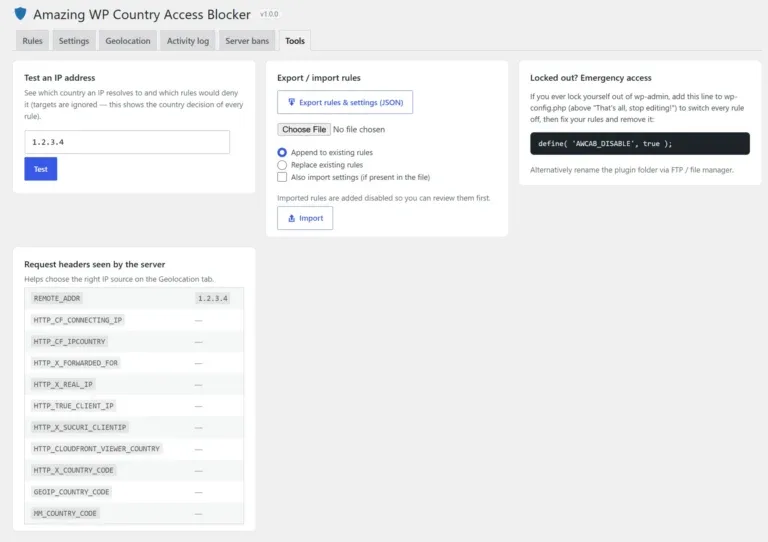Screen dimensions: 768x542
Task: Click the HTTP_X_FORWARDED_FOR header row
Action: coord(134,363)
